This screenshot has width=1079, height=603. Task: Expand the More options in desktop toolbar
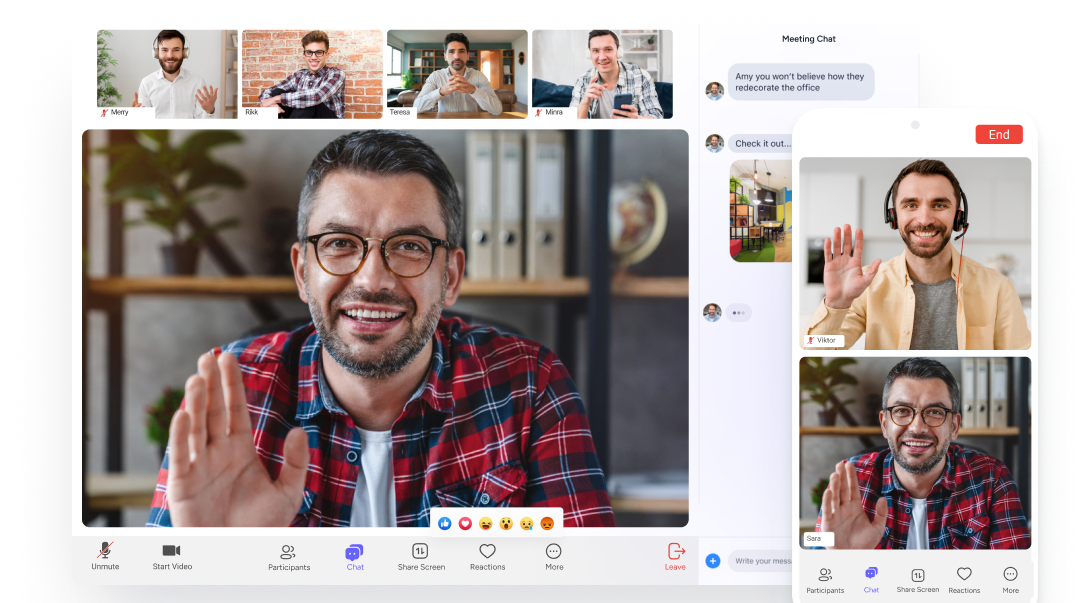pos(553,552)
